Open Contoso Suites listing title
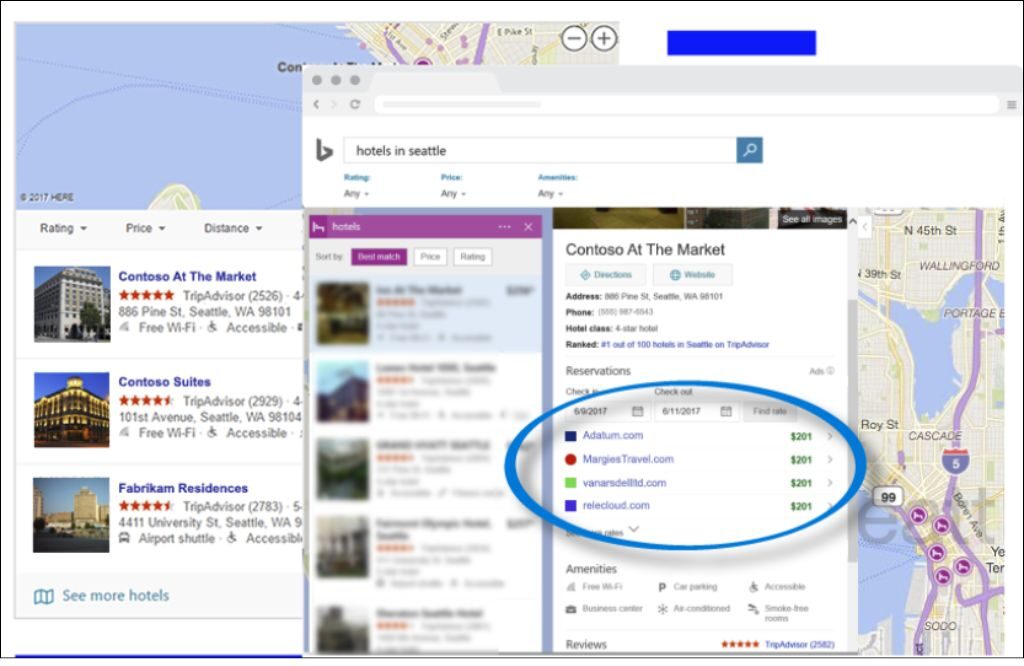 click(165, 382)
